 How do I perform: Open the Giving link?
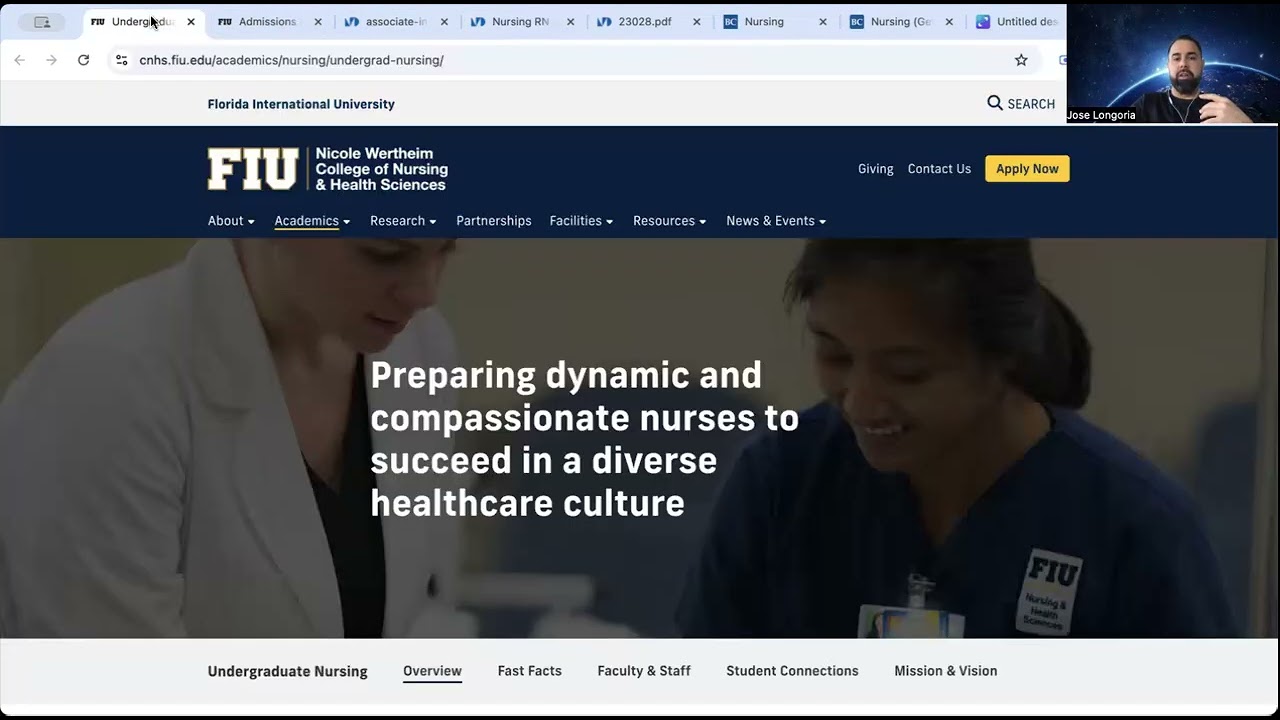[x=875, y=169]
